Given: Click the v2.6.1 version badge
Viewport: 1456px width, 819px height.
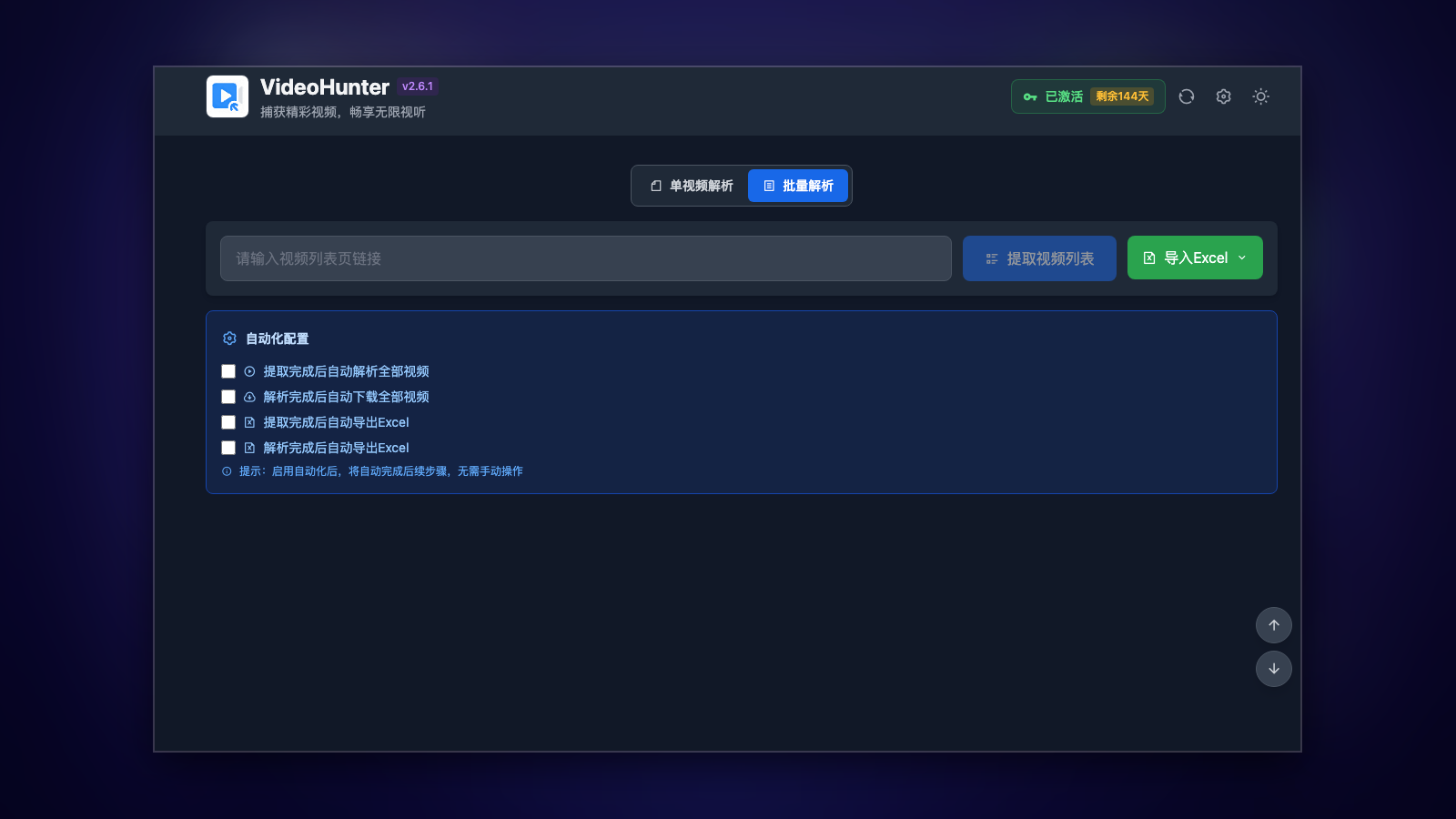Looking at the screenshot, I should 418,86.
